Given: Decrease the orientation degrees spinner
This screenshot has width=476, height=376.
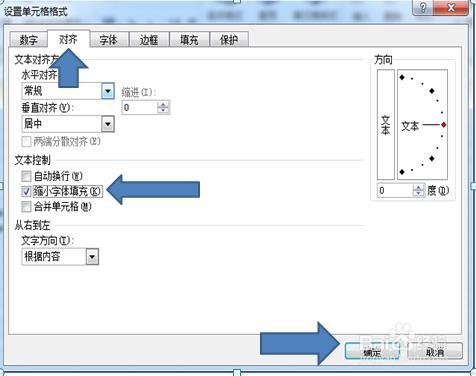Looking at the screenshot, I should click(419, 194).
